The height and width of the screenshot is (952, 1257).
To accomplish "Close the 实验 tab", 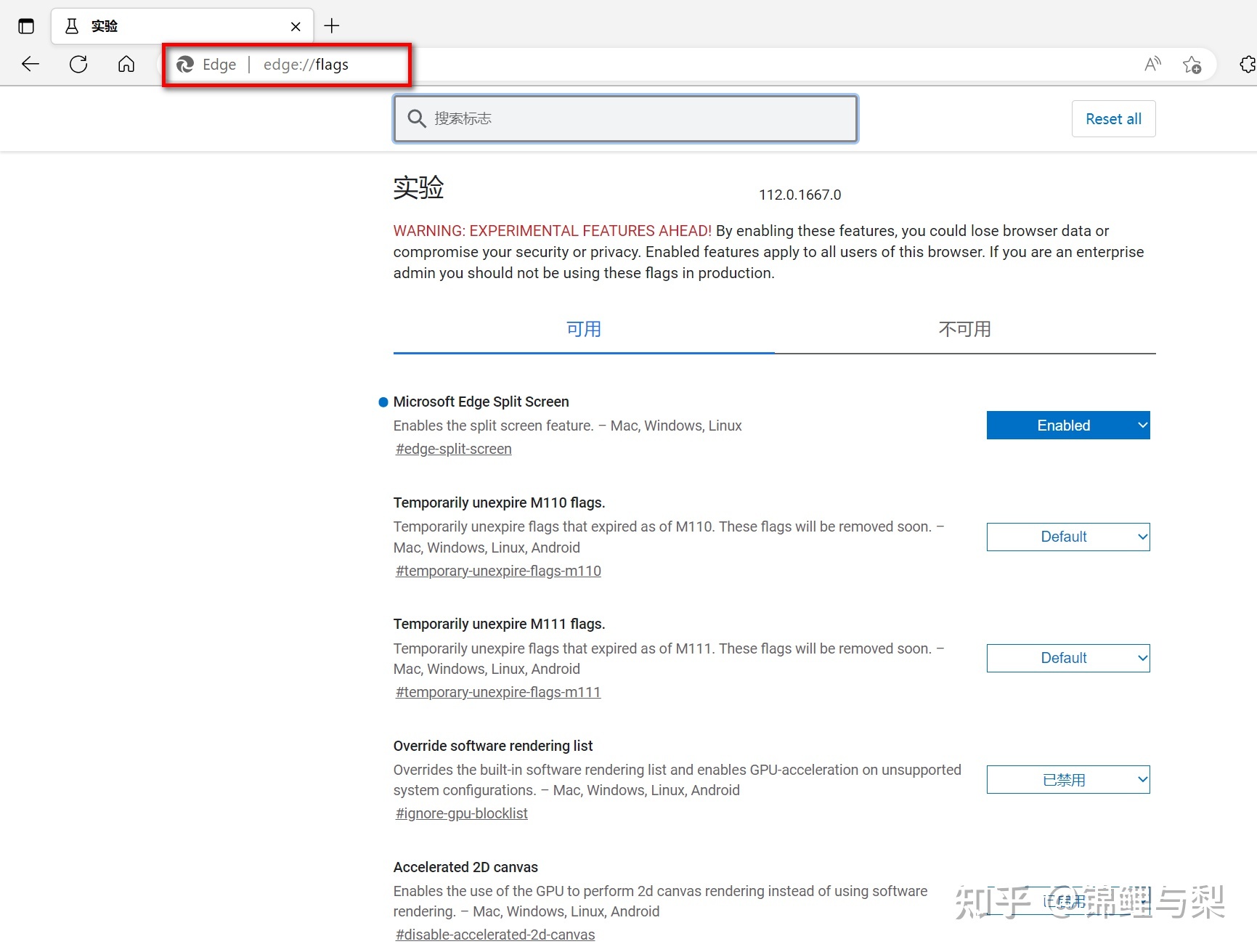I will pyautogui.click(x=296, y=27).
